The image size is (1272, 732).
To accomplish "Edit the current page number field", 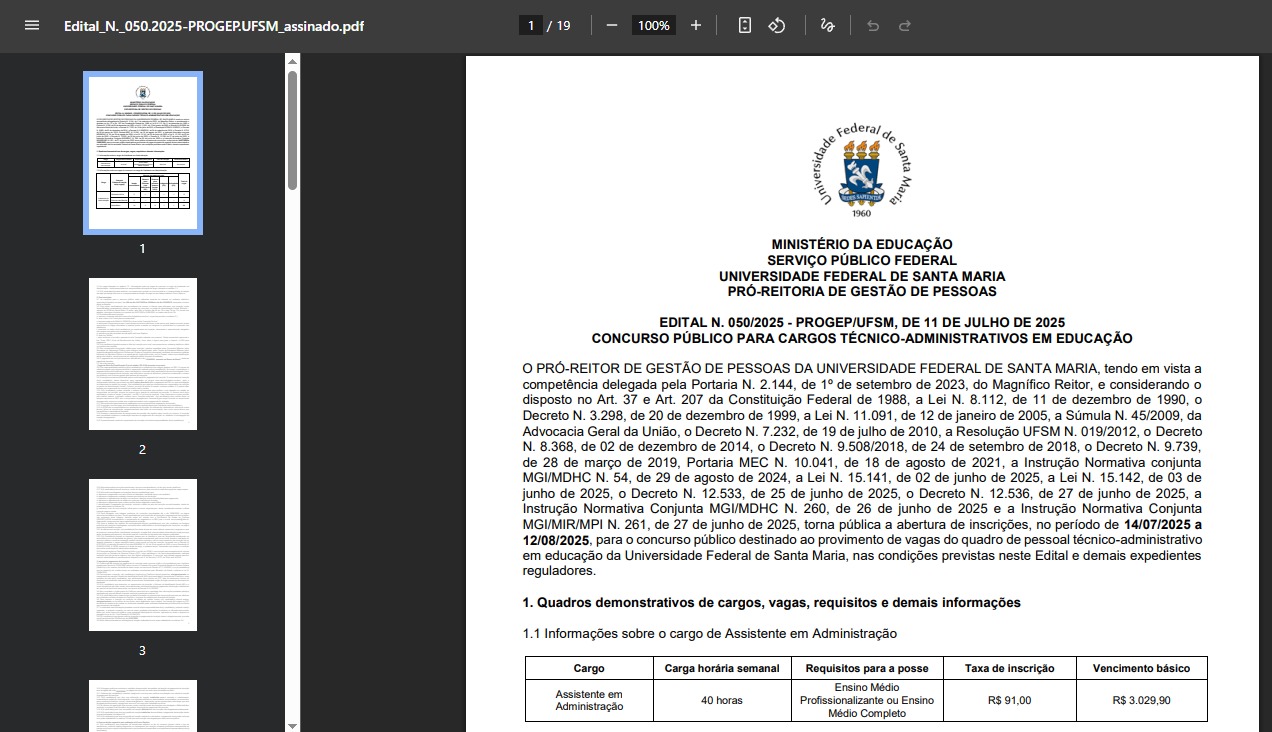I will (531, 25).
